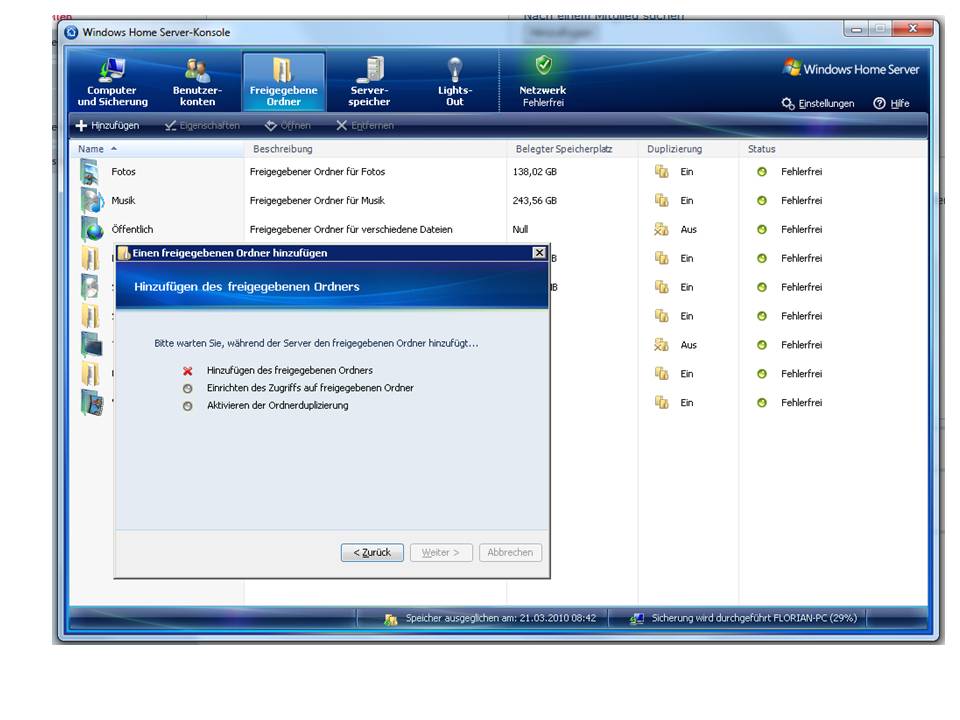The image size is (960, 720).
Task: Click Öffnen in the toolbar
Action: point(288,126)
